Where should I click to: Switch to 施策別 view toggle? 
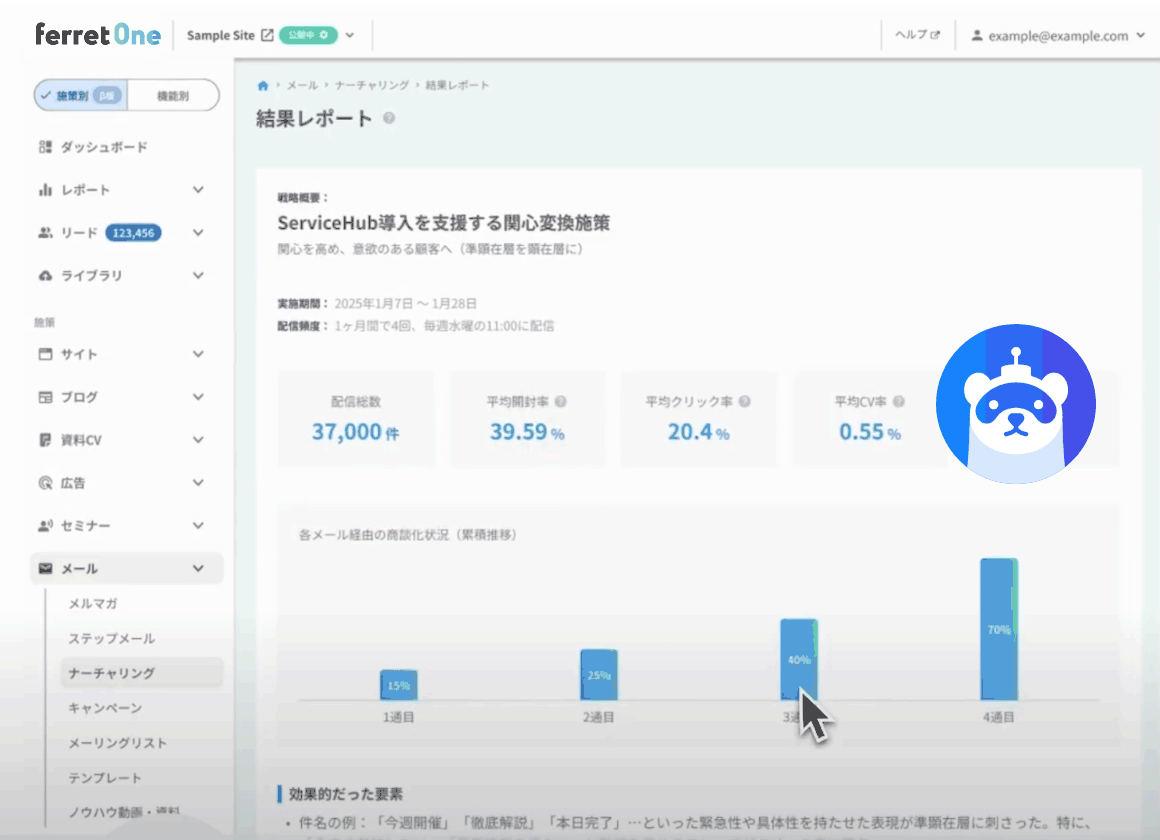pyautogui.click(x=80, y=96)
